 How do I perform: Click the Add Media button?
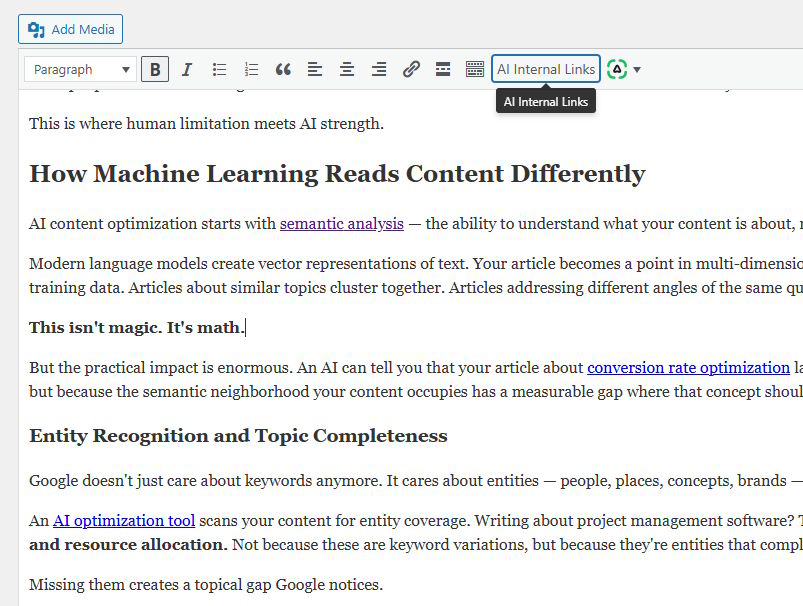[70, 29]
